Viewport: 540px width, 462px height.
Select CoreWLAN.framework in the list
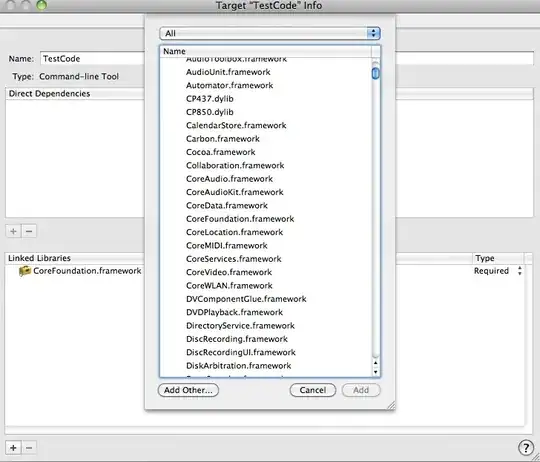229,286
